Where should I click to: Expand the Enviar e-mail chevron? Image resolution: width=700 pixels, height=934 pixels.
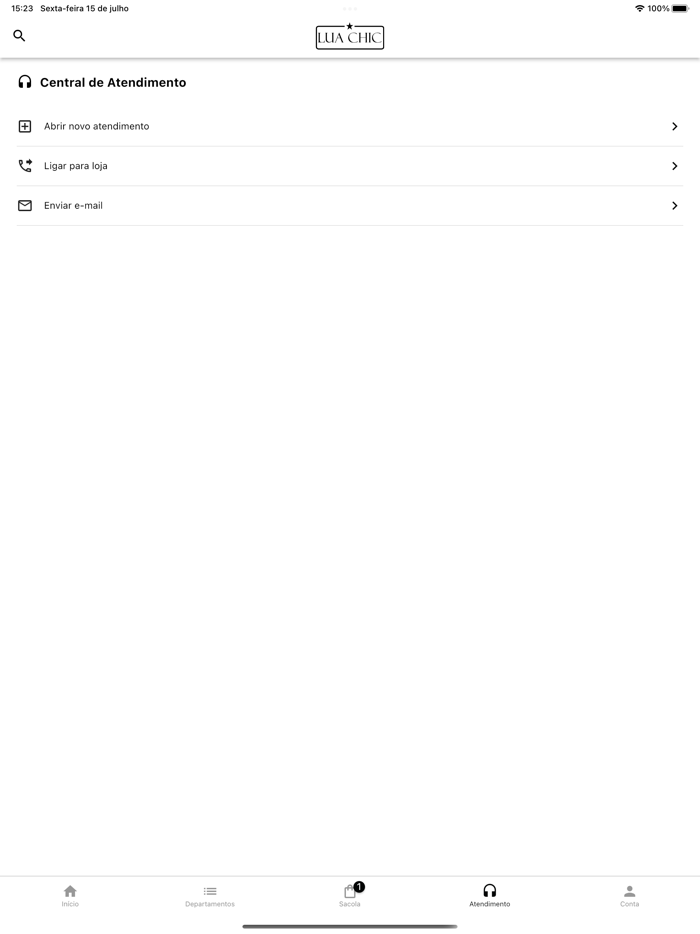[674, 206]
